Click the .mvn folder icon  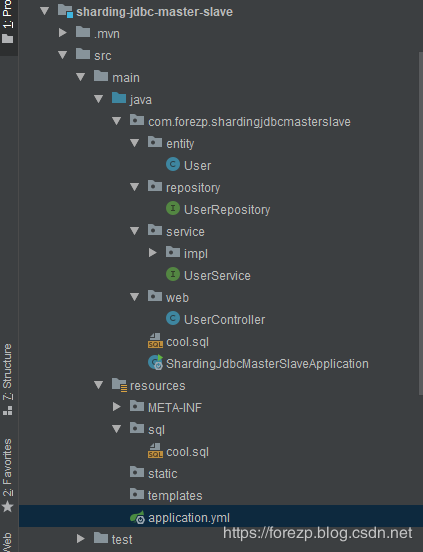pyautogui.click(x=83, y=32)
